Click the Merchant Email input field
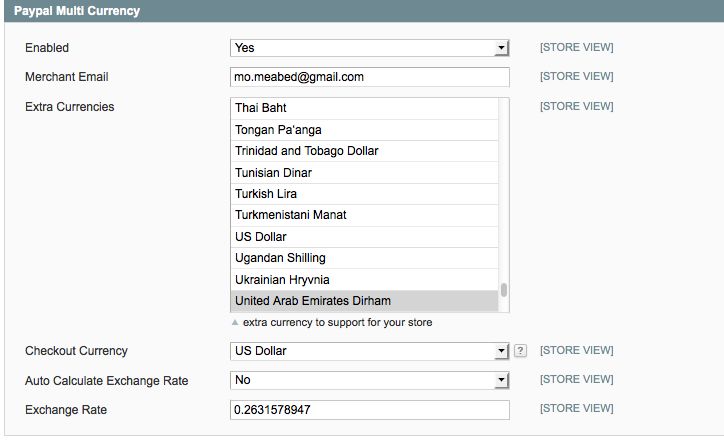724x444 pixels. [x=369, y=77]
